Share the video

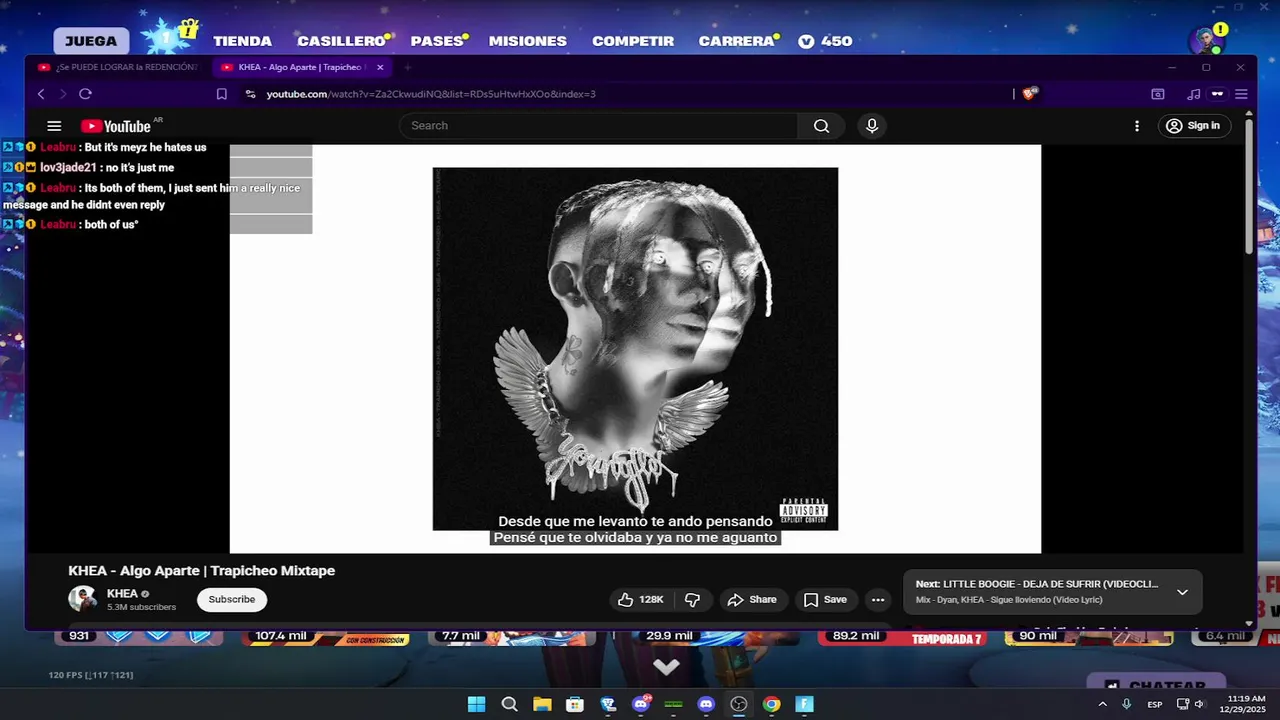coord(752,599)
